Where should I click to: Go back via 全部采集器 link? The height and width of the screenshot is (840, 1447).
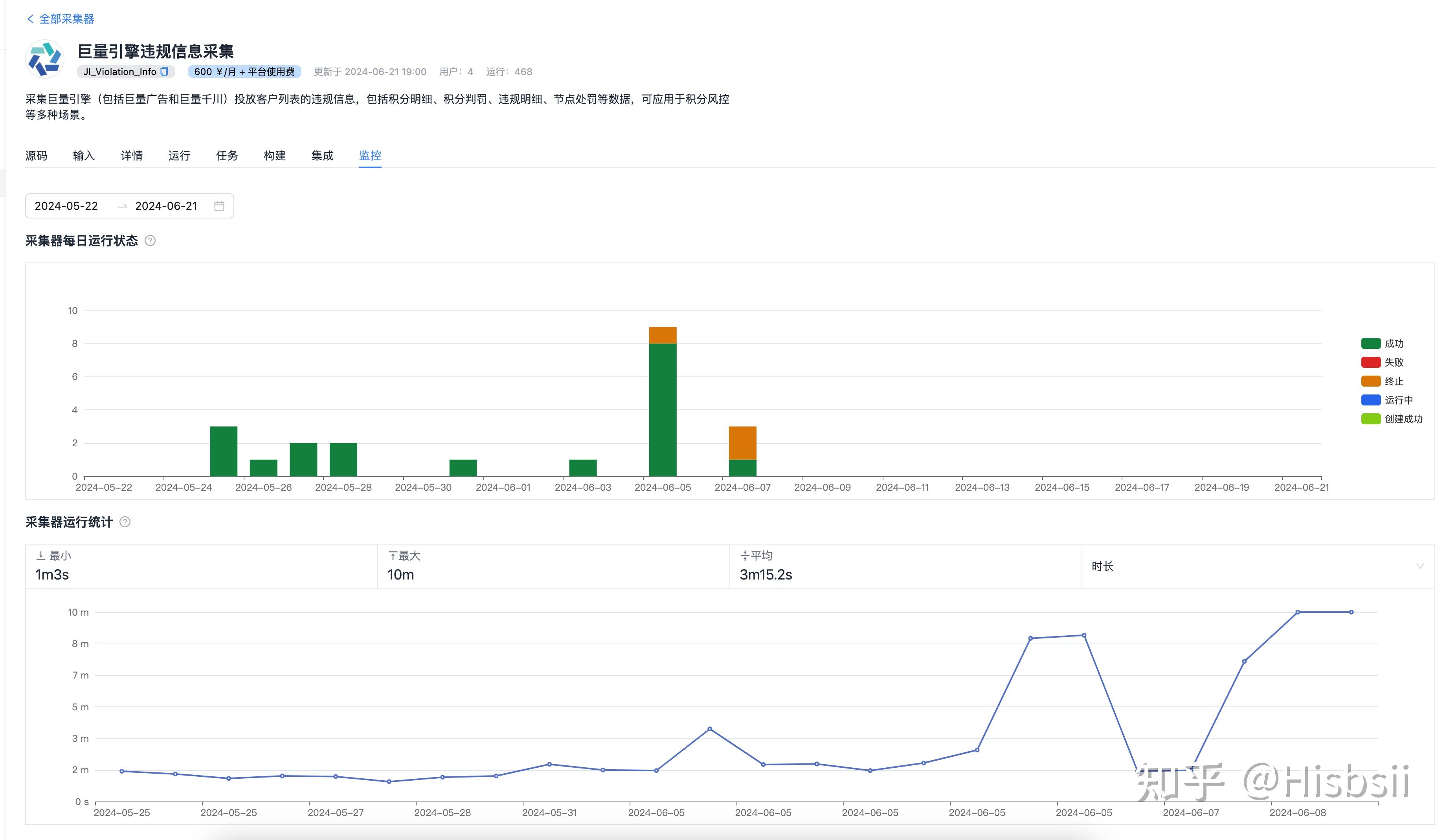pos(66,19)
